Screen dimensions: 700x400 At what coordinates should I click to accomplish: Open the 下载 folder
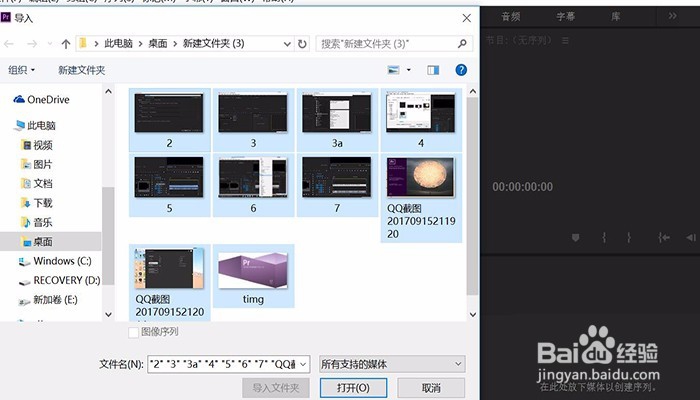37,203
